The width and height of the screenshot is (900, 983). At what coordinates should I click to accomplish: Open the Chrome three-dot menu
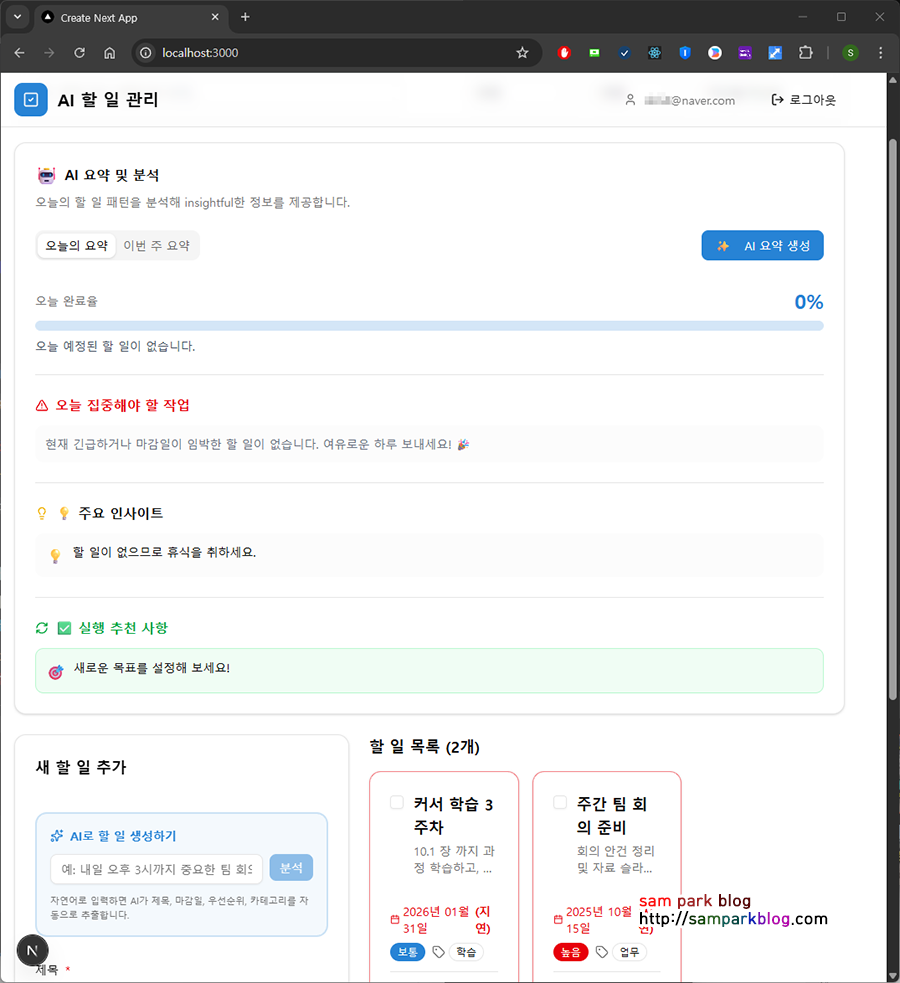[881, 53]
